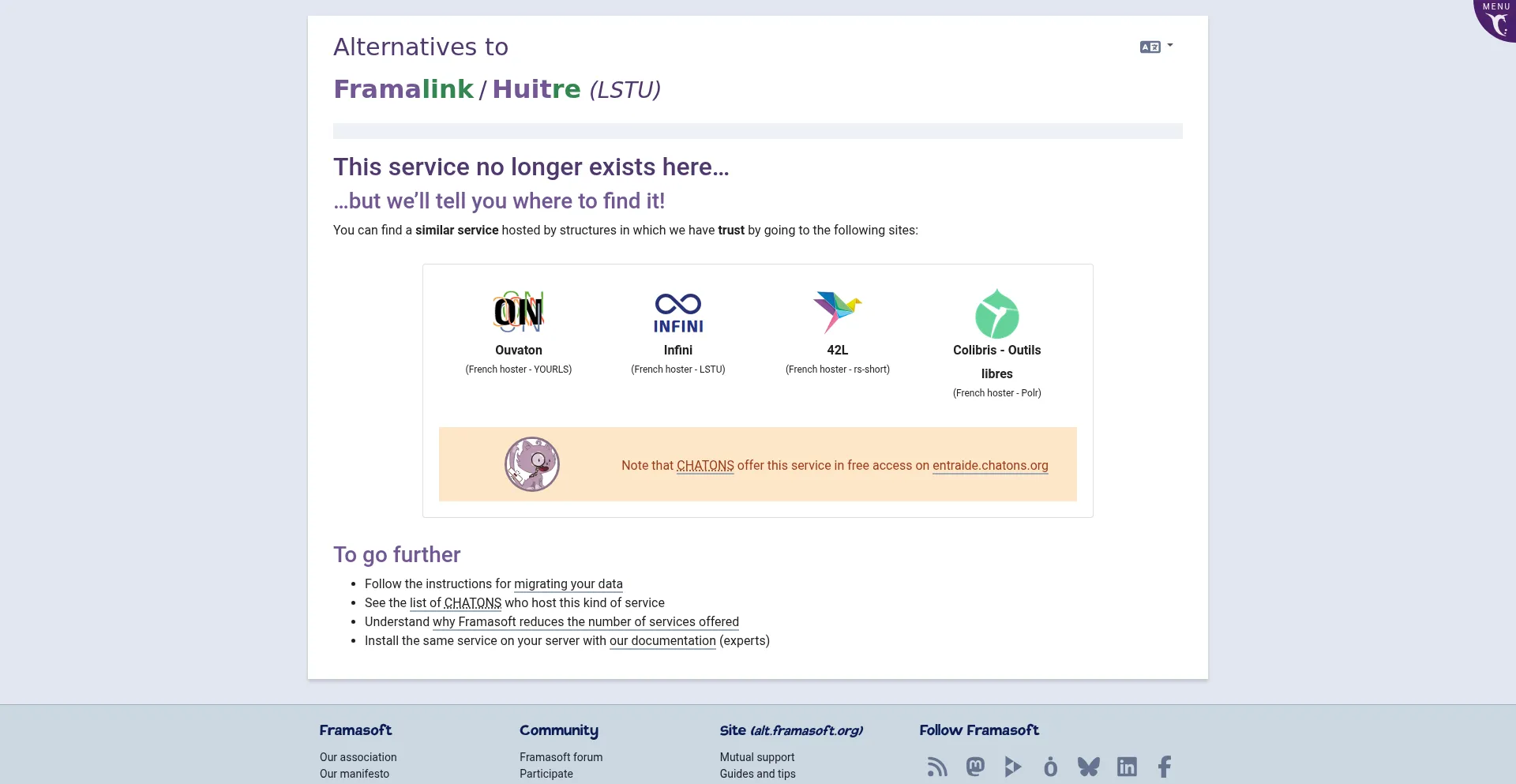Click the 42L hummingbird logo
Viewport: 1516px width, 784px height.
click(x=838, y=312)
